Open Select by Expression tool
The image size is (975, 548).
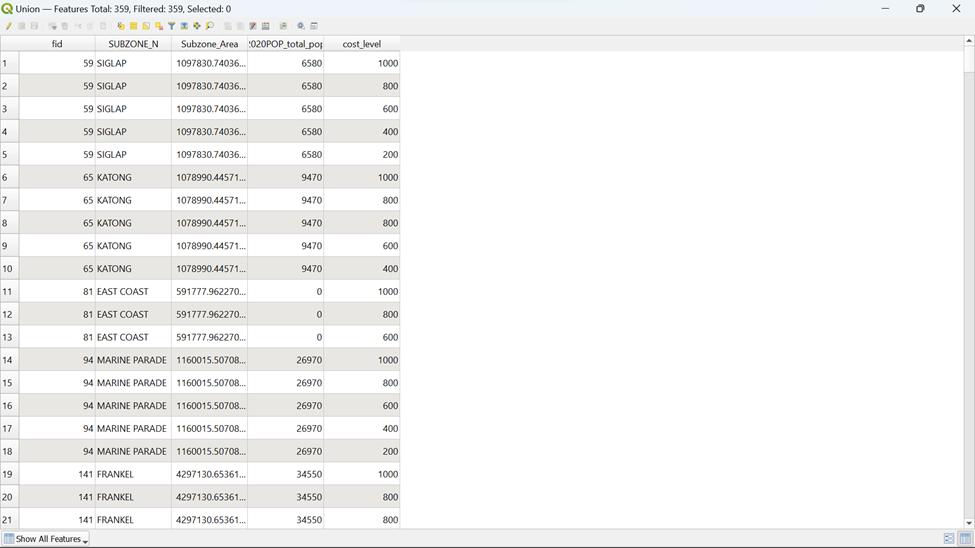click(x=121, y=26)
